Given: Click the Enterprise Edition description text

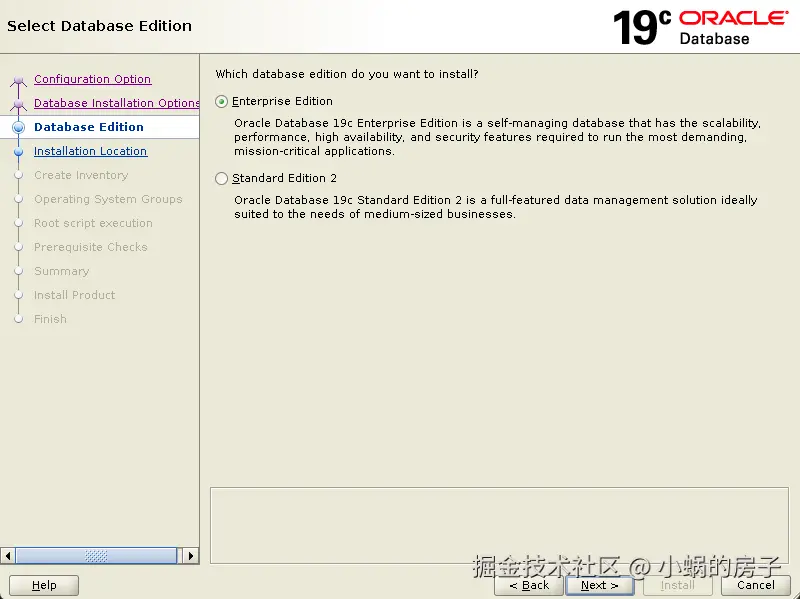Looking at the screenshot, I should [497, 137].
